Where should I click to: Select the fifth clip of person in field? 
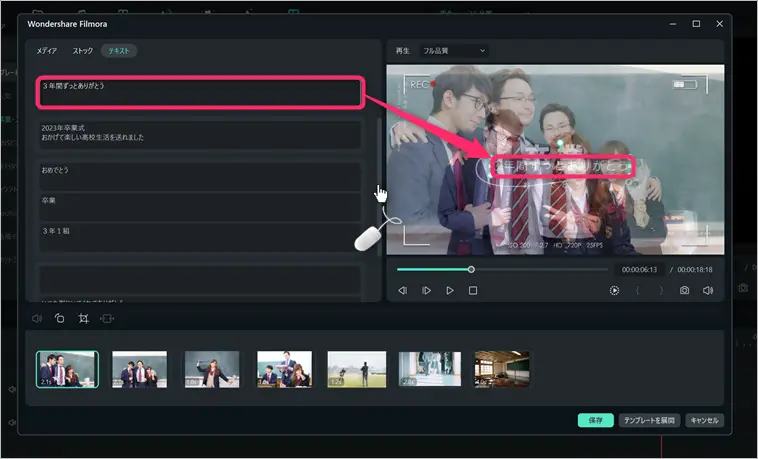click(357, 369)
